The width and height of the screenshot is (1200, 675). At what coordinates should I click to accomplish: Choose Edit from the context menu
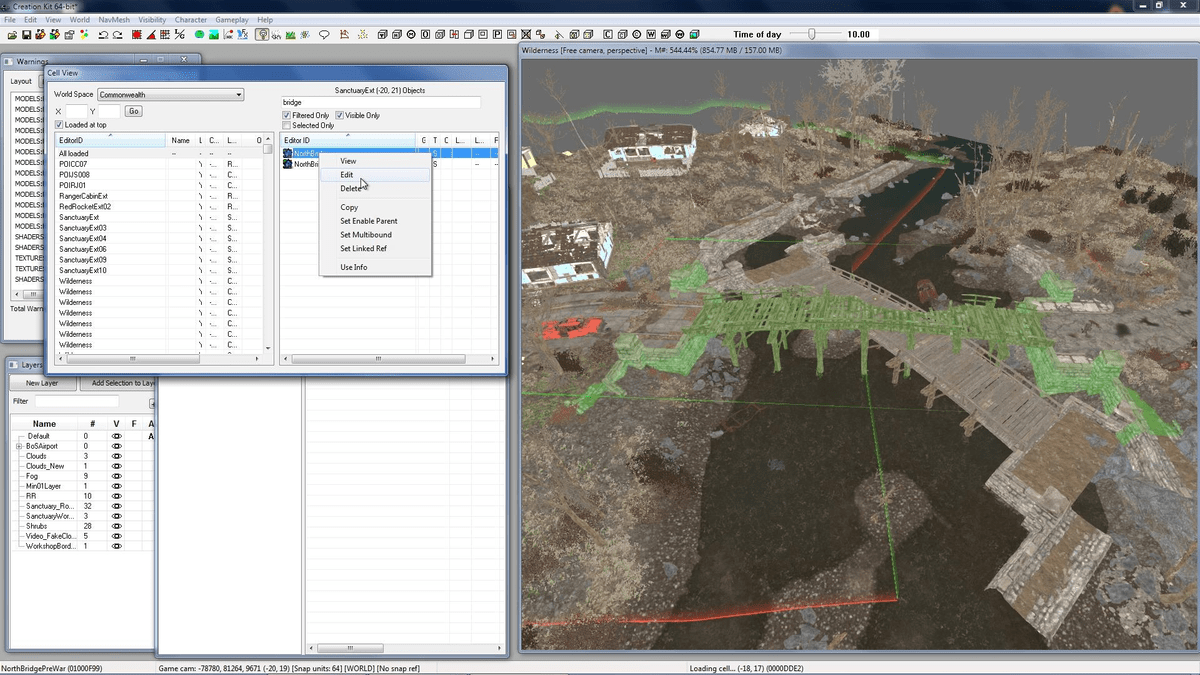point(347,175)
